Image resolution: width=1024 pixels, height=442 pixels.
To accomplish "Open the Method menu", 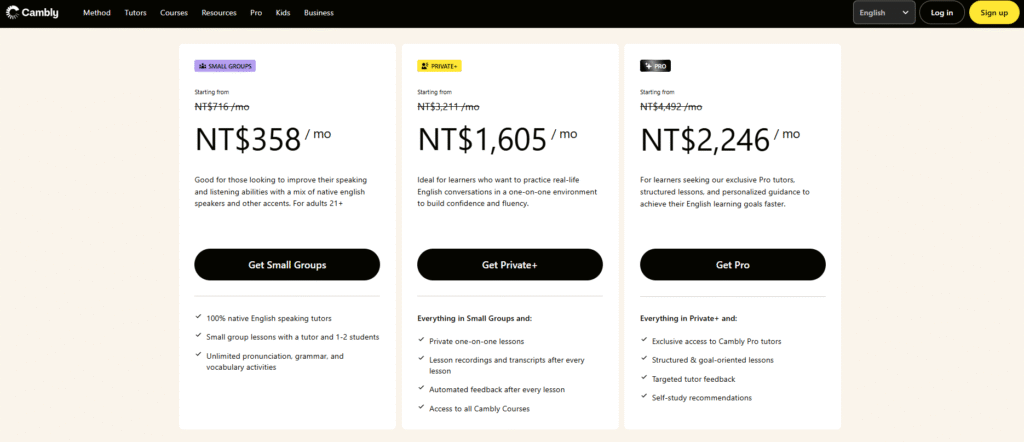I will point(97,13).
